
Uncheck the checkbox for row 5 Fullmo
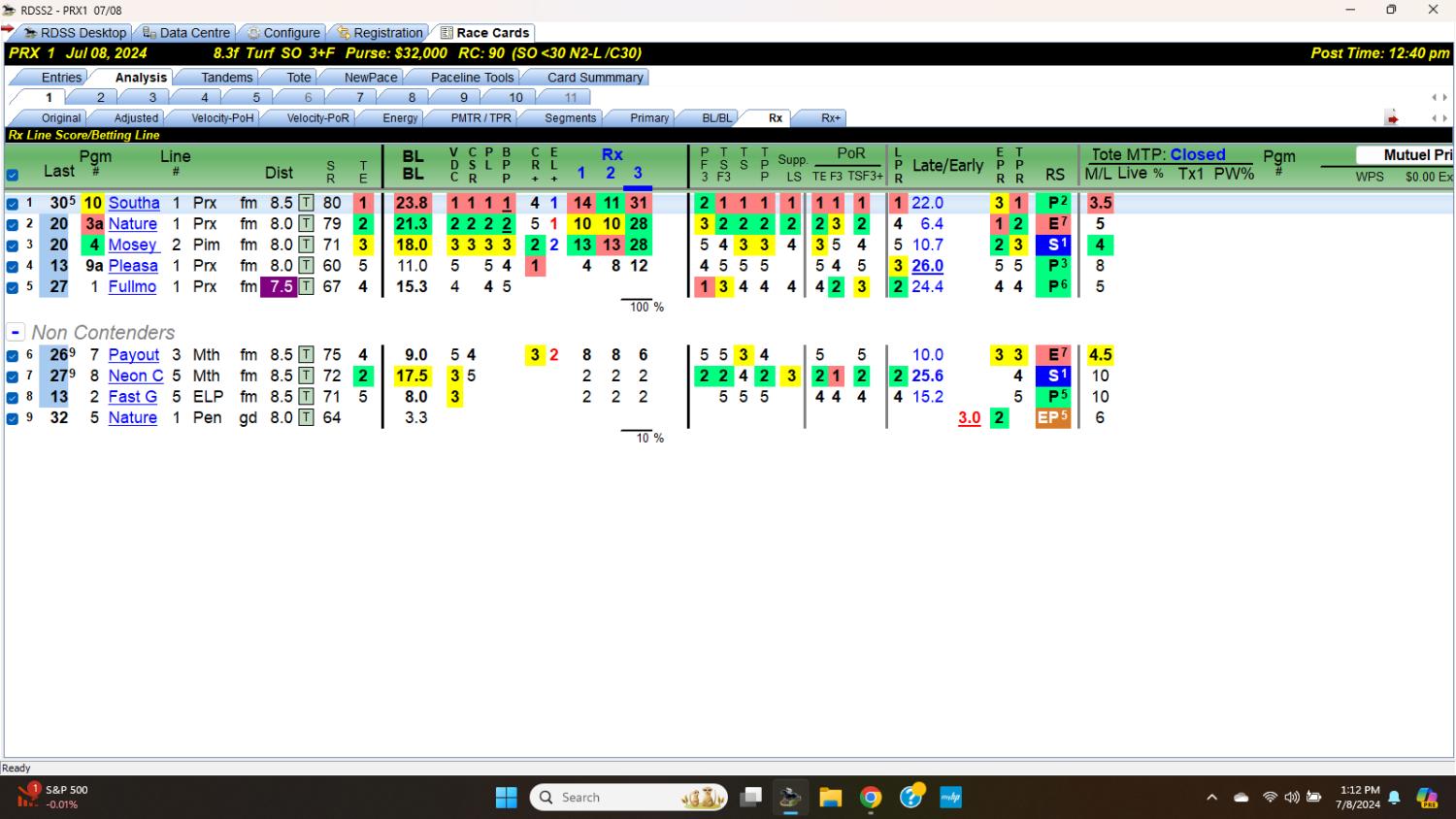(x=13, y=287)
